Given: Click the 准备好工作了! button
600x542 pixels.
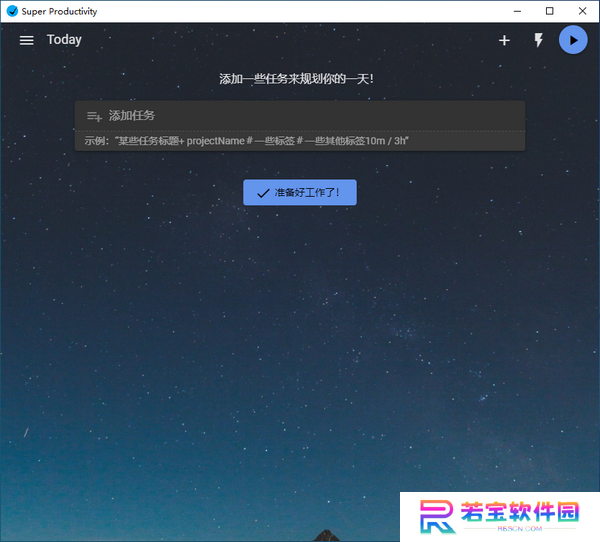Looking at the screenshot, I should tap(300, 192).
